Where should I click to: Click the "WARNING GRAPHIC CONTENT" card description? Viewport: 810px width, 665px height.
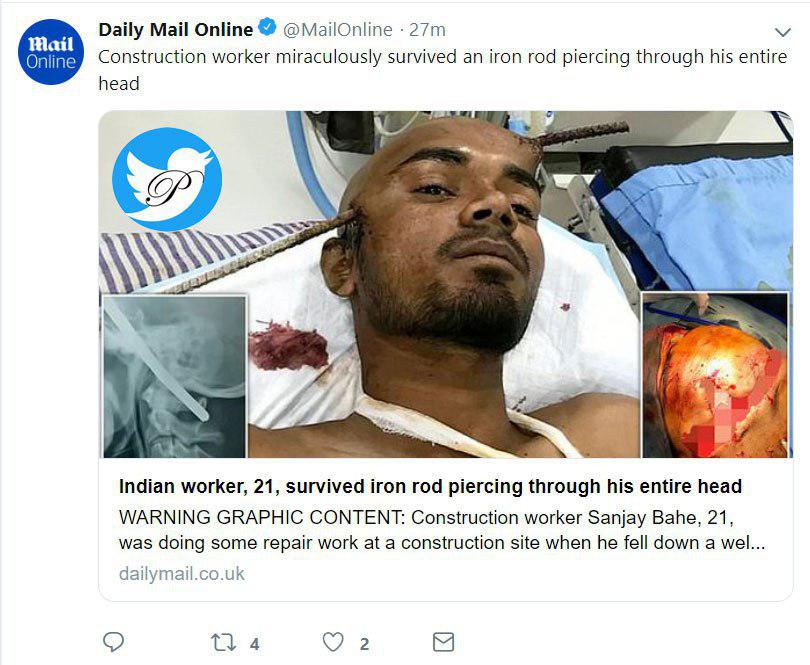click(x=440, y=530)
